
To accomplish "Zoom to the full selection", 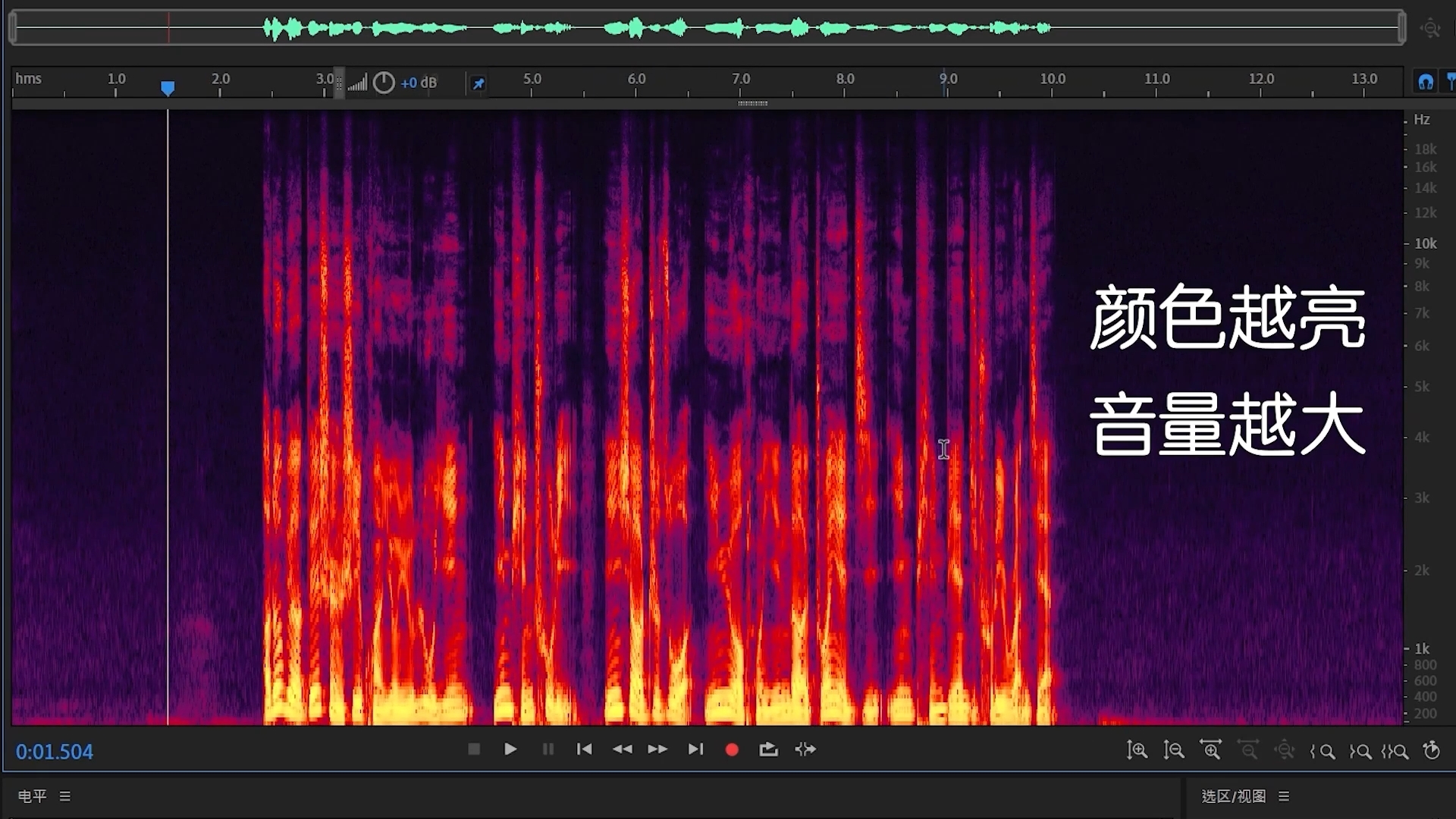I will (1395, 751).
